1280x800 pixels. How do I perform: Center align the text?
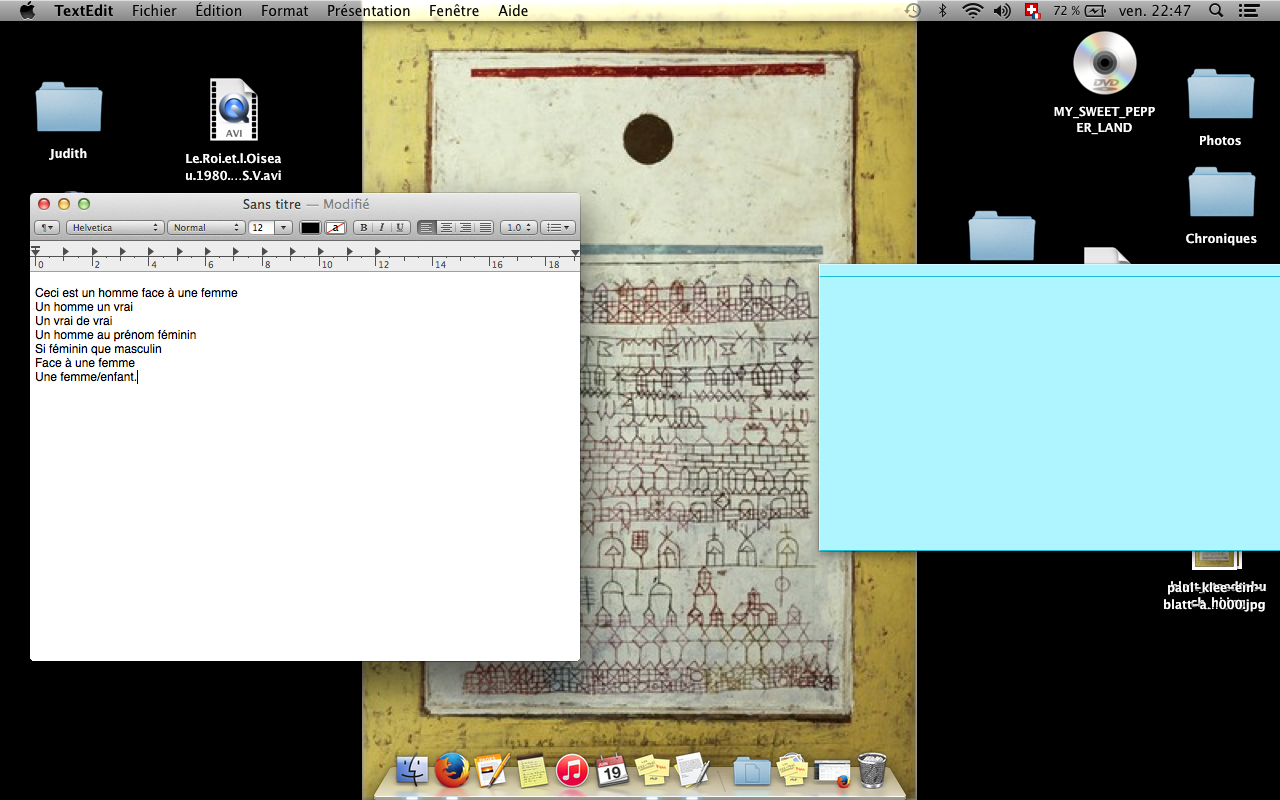[x=446, y=228]
